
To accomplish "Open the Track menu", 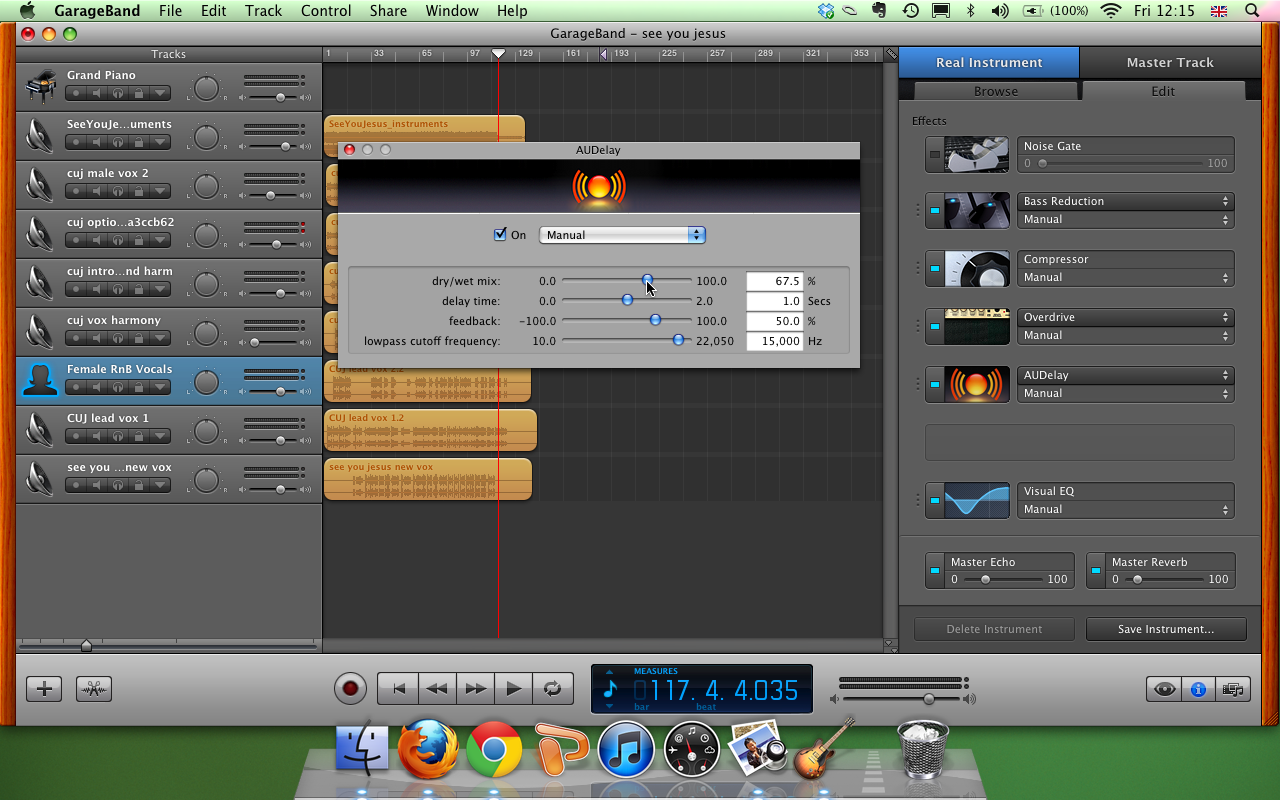I will [263, 11].
